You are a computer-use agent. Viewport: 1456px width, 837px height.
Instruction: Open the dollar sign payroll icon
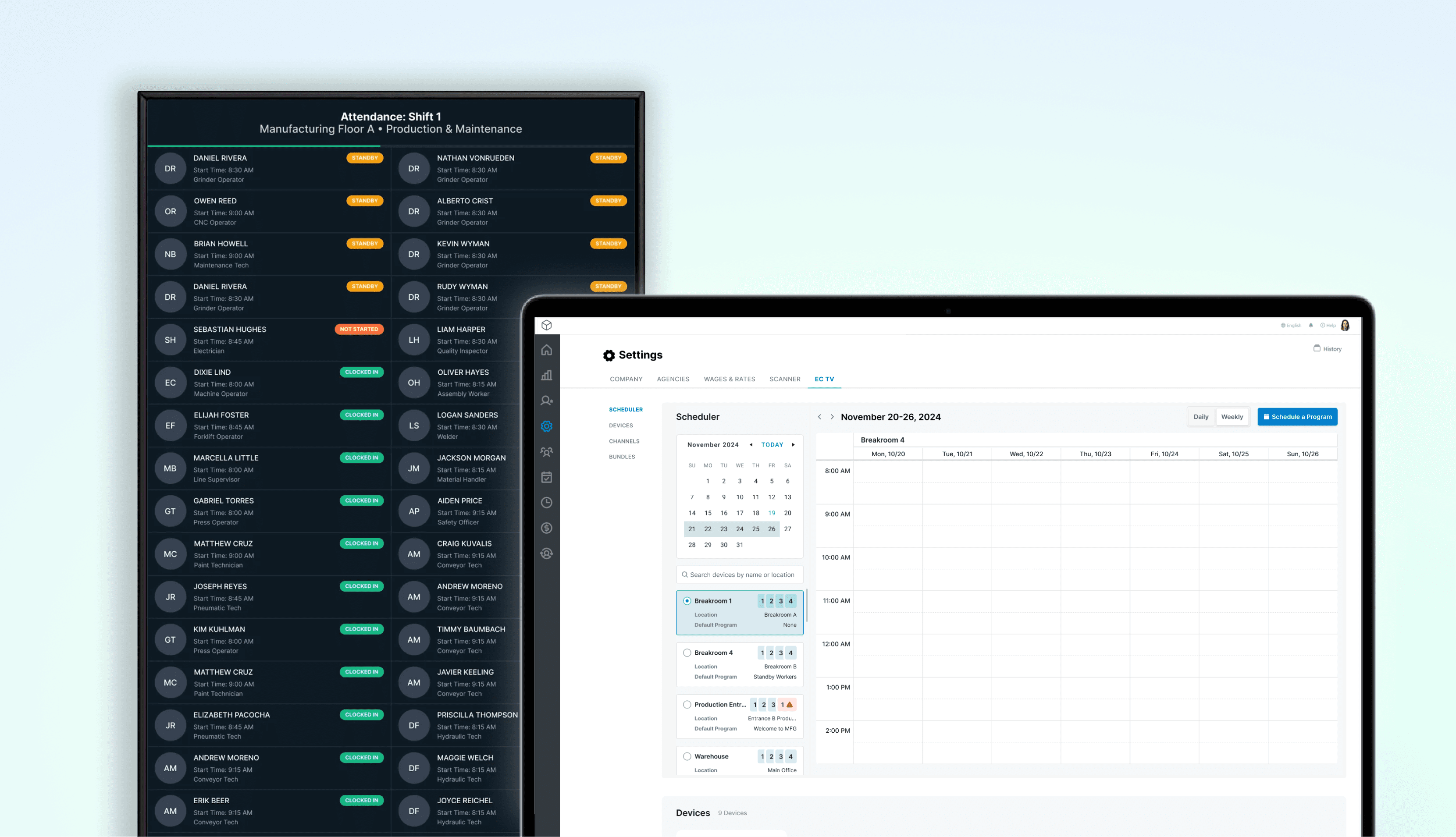coord(546,528)
